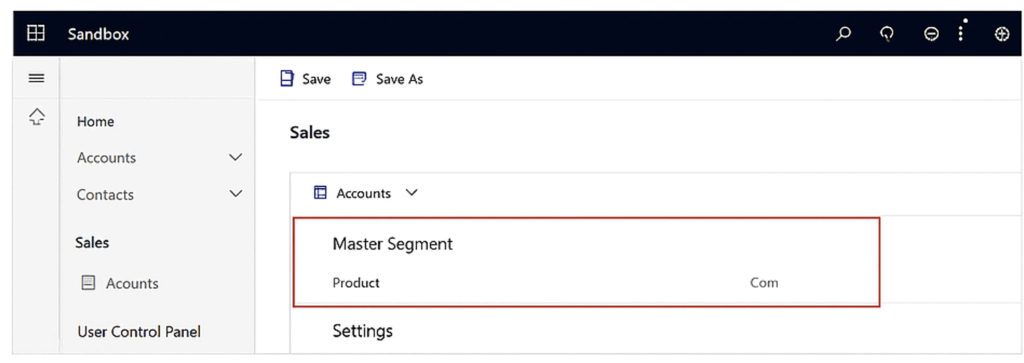Image resolution: width=1024 pixels, height=363 pixels.
Task: Click the circled minus icon in header
Action: click(931, 35)
